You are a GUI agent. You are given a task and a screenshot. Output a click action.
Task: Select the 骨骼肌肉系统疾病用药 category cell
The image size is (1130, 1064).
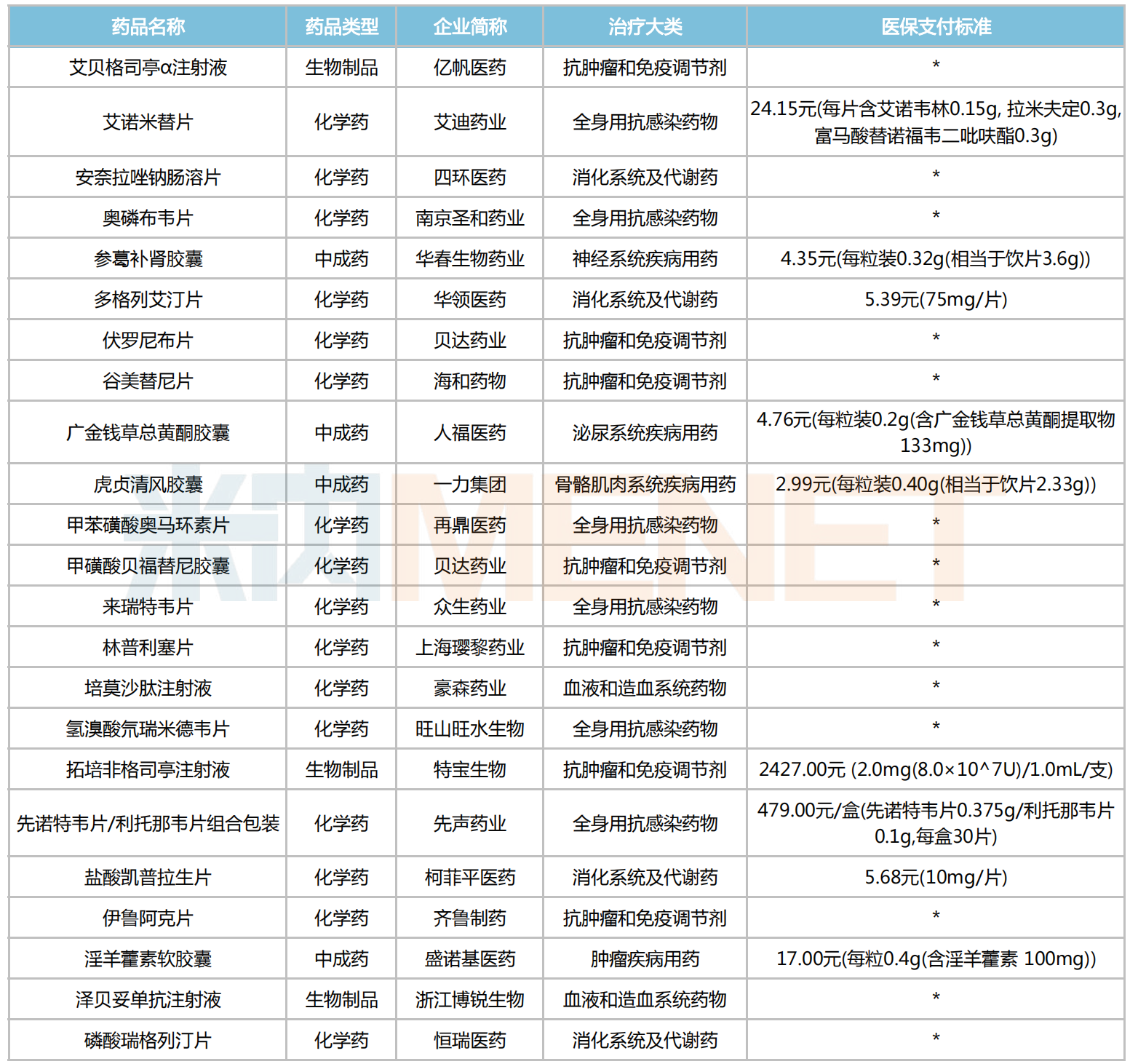645,485
